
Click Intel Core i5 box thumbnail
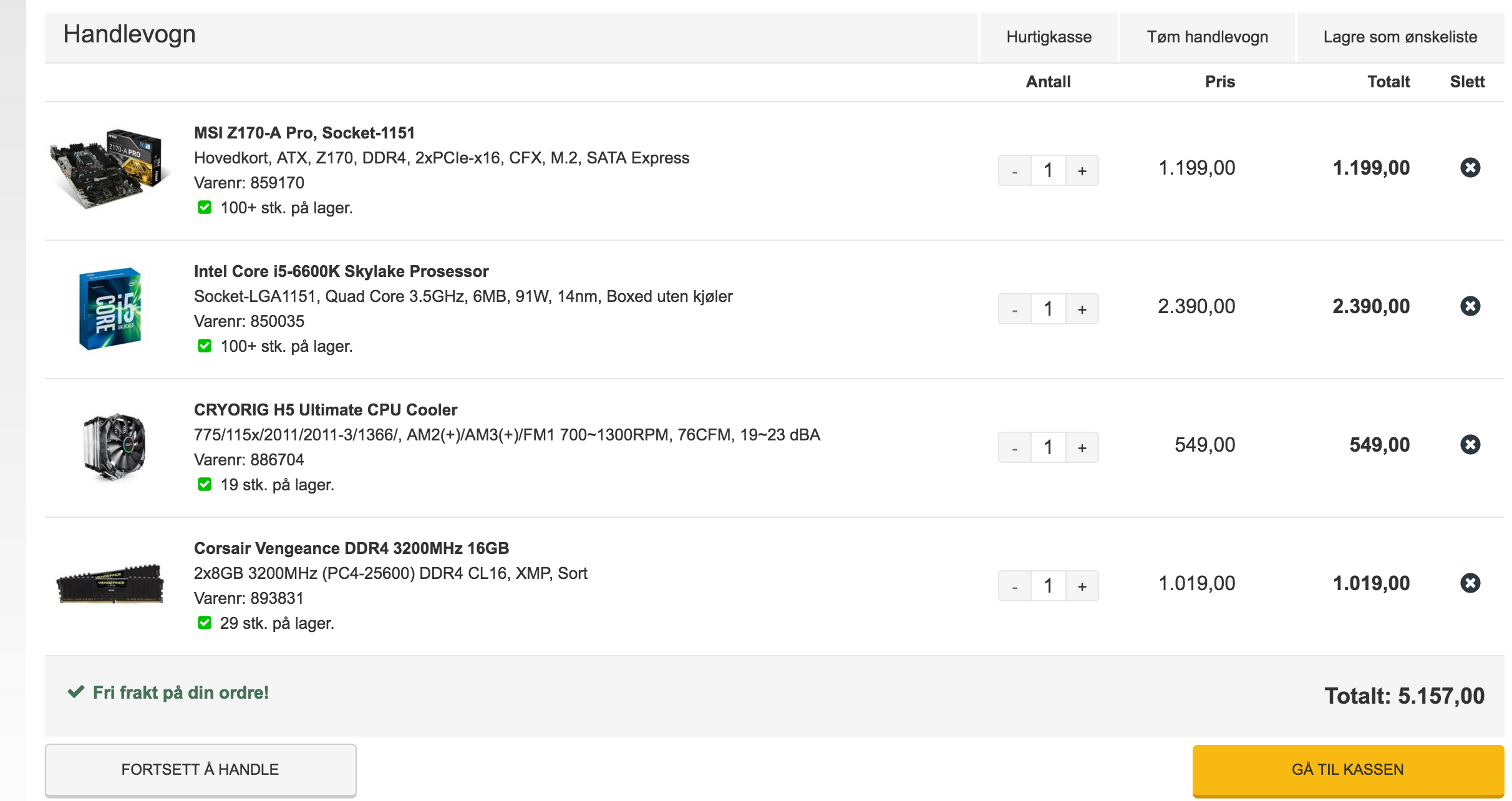tap(110, 308)
